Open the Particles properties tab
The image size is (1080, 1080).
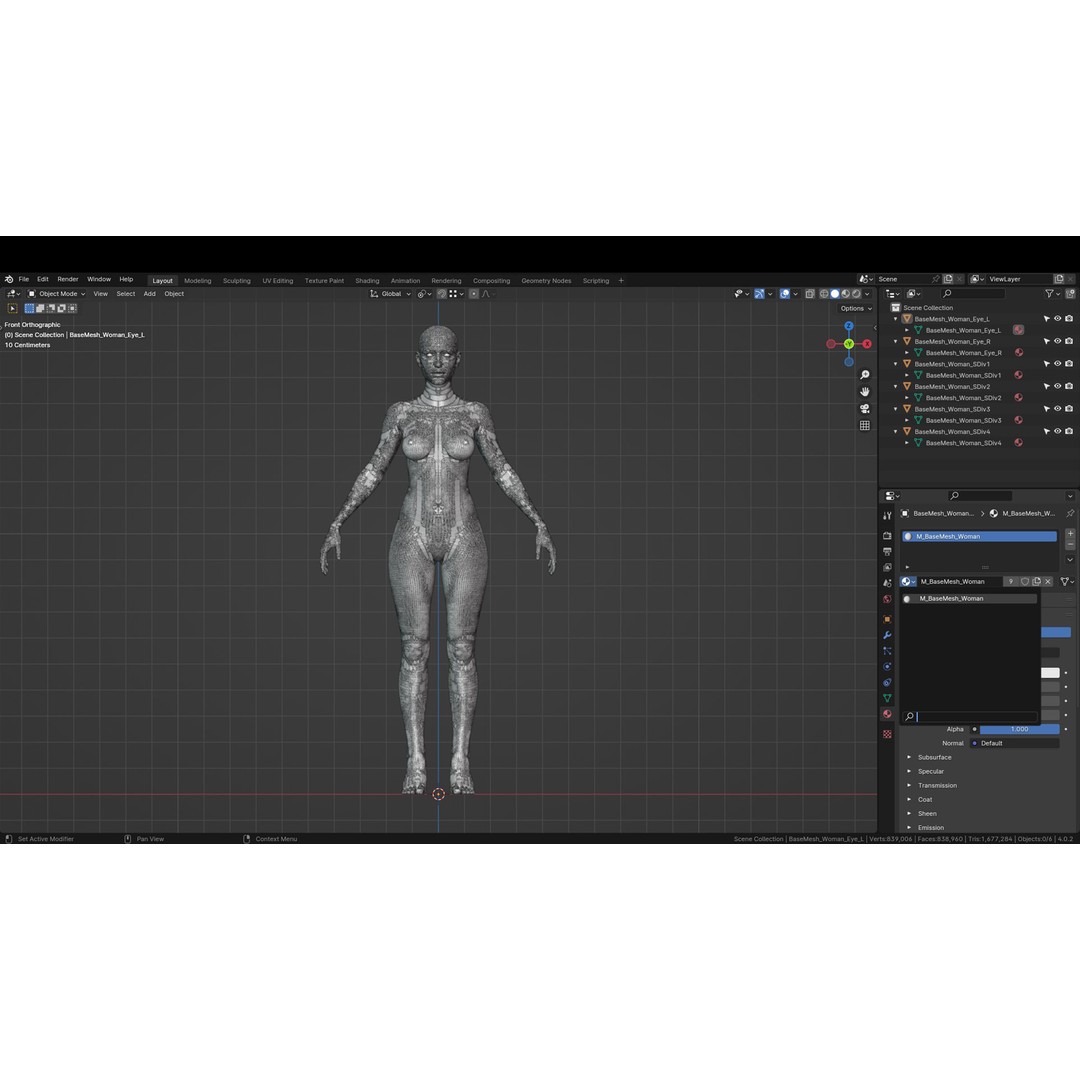(887, 650)
